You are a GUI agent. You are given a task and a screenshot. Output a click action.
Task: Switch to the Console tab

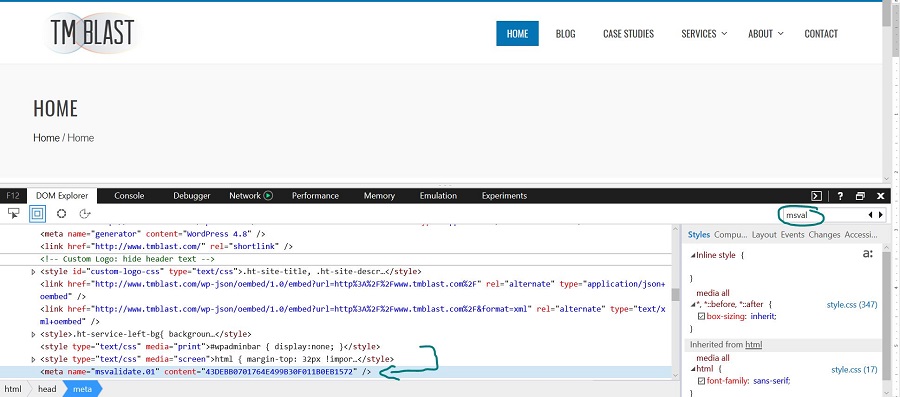coord(129,196)
